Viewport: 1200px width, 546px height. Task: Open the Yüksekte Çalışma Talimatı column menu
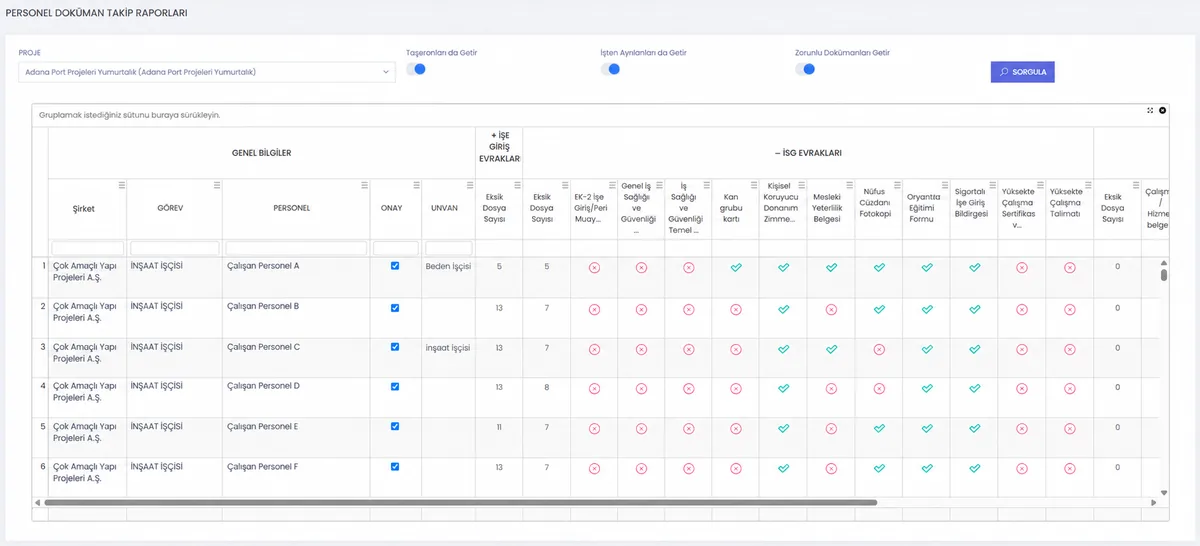tap(1088, 185)
